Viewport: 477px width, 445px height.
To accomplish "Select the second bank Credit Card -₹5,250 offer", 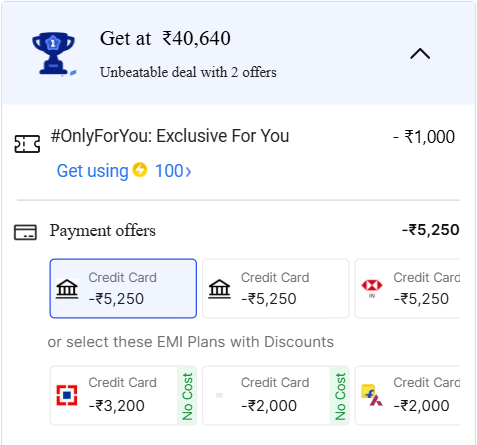I will (276, 288).
